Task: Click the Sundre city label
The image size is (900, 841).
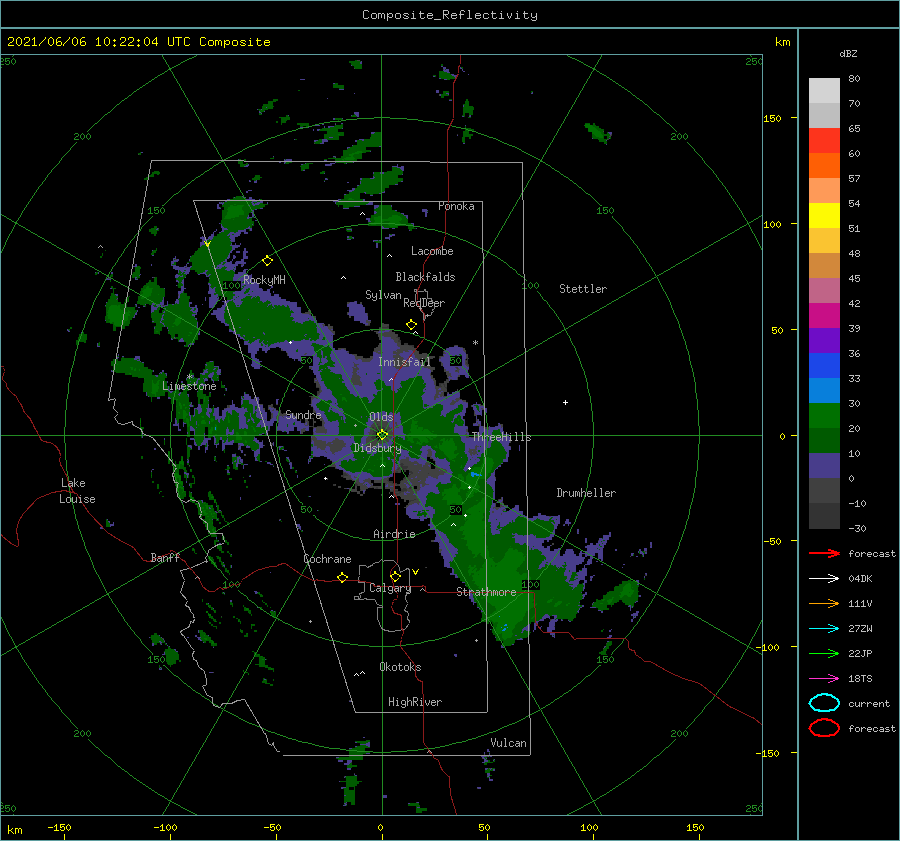Action: click(303, 414)
